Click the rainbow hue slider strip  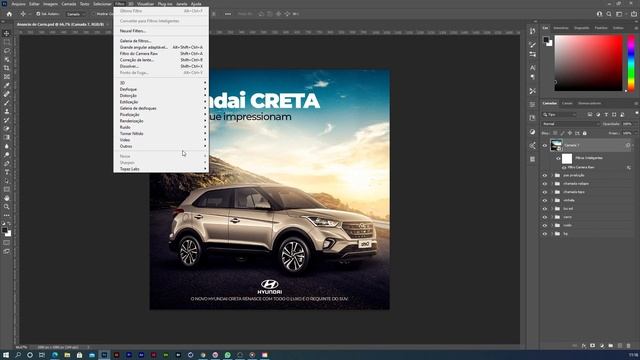click(x=631, y=63)
